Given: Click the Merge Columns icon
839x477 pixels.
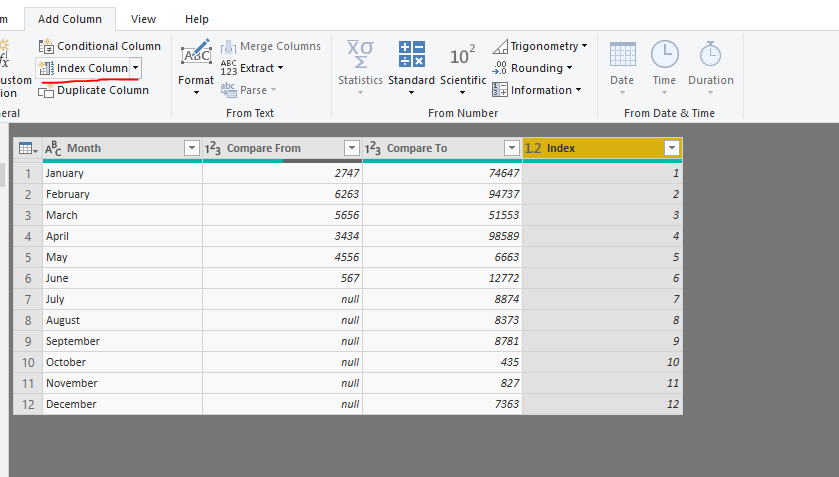Looking at the screenshot, I should click(228, 47).
